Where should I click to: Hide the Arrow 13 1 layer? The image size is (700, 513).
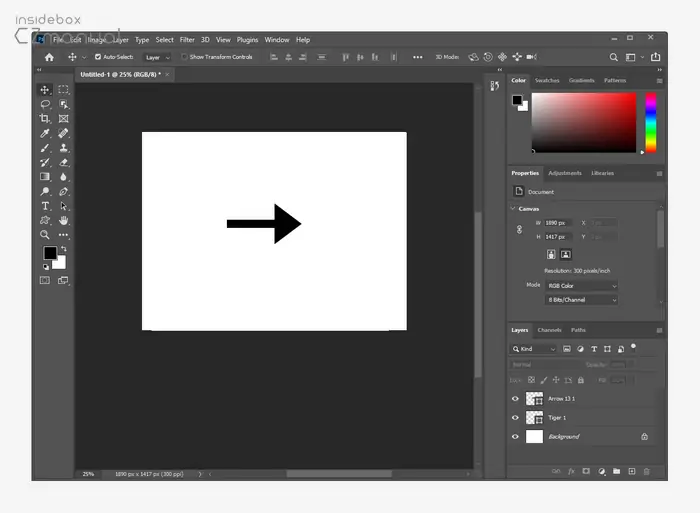pyautogui.click(x=516, y=398)
